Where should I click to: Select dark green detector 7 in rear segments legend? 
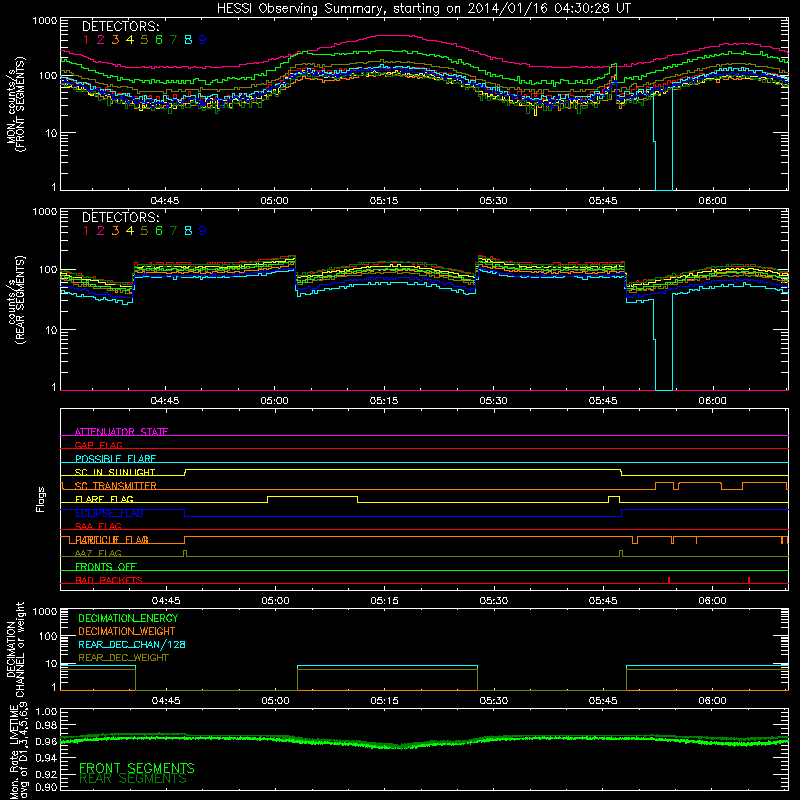173,231
